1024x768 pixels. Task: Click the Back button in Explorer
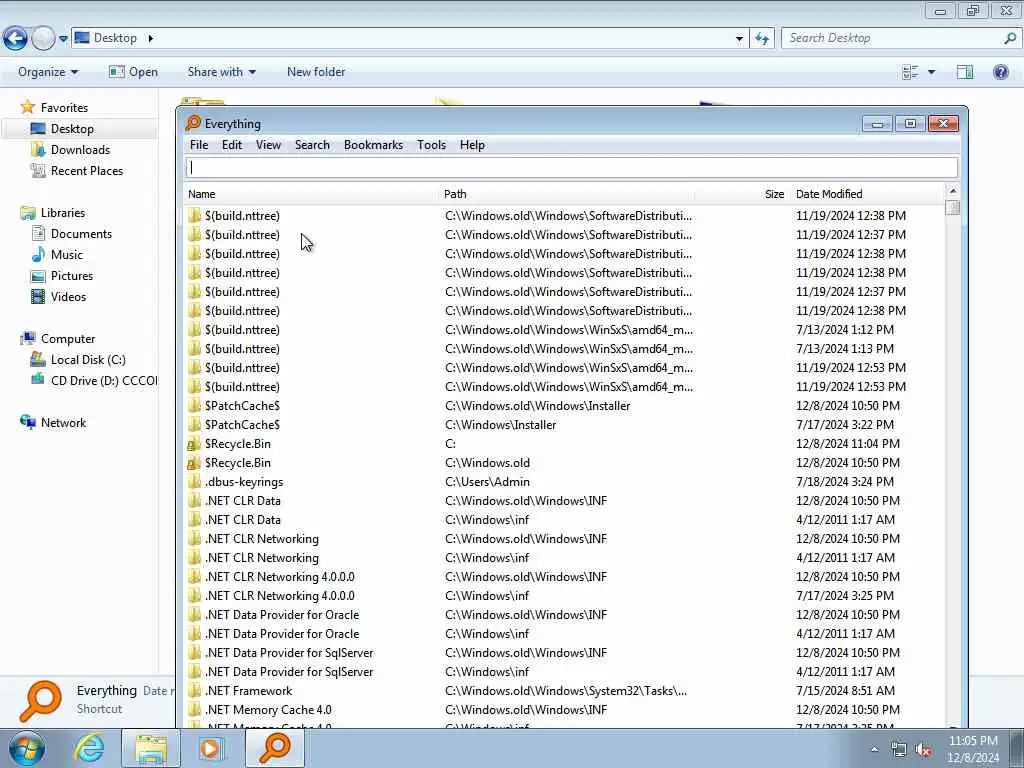click(x=16, y=39)
